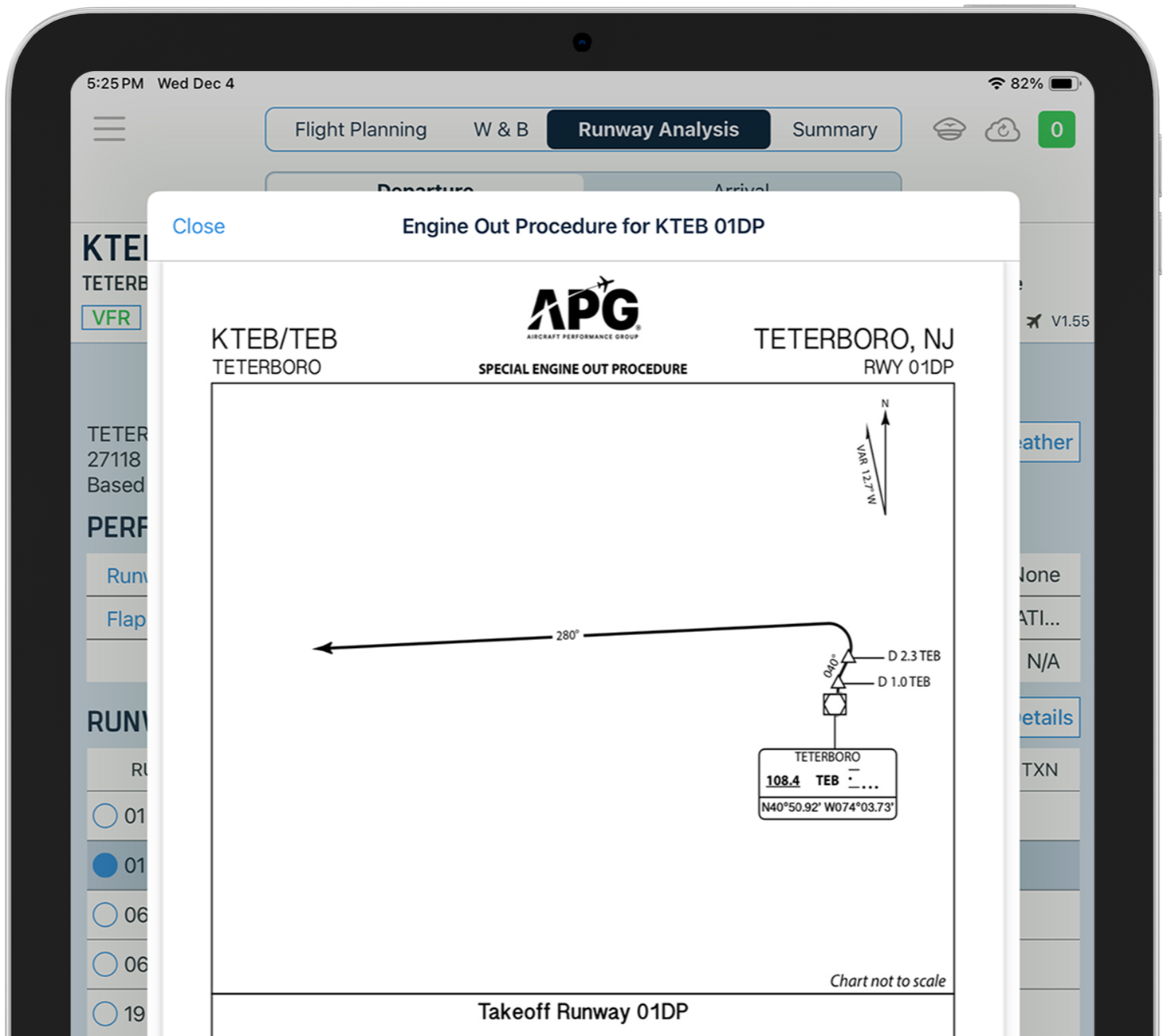Tap the TEB VOR hexagon symbol
Viewport: 1171px width, 1036px height.
tap(835, 704)
